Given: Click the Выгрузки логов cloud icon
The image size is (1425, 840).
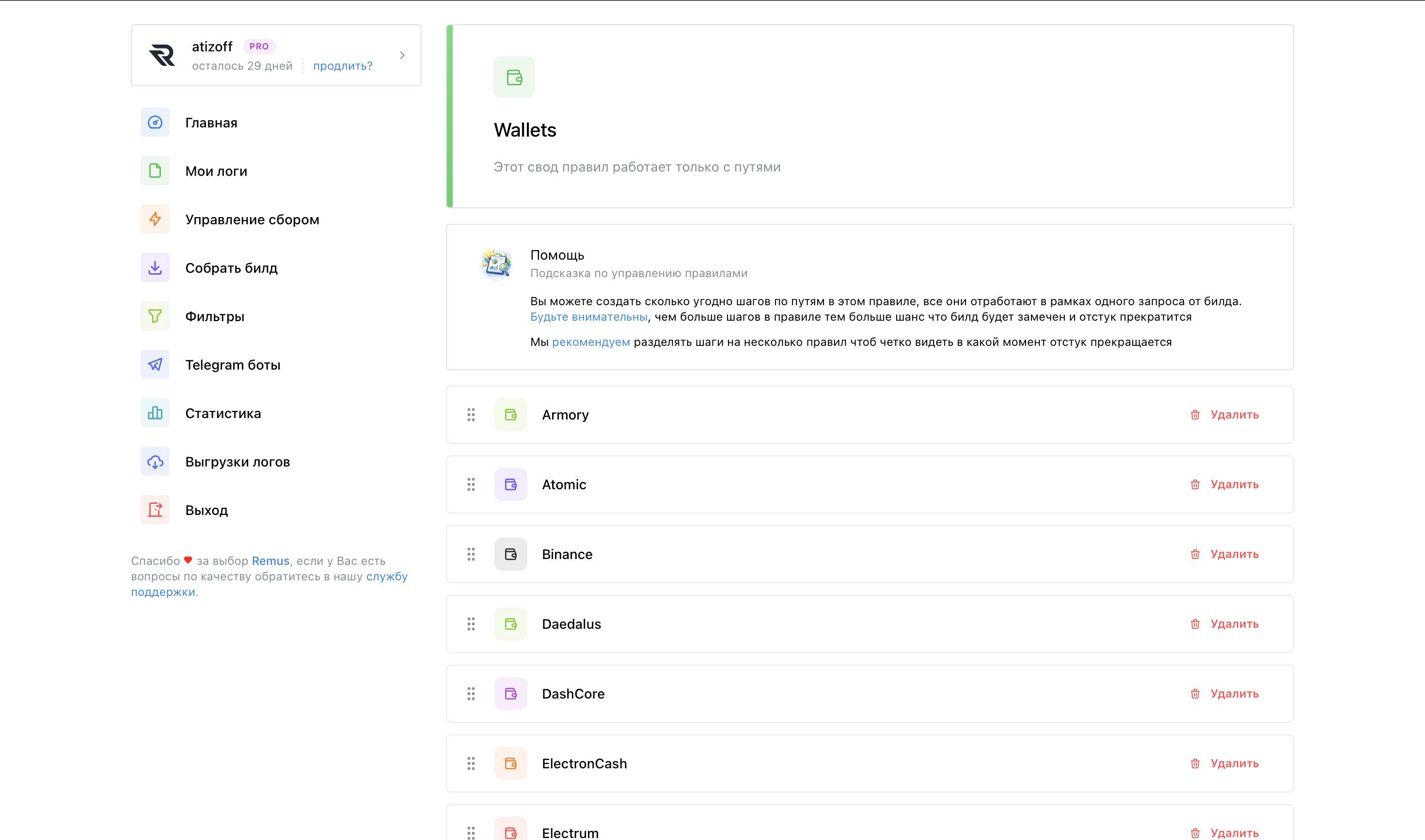Looking at the screenshot, I should point(155,461).
